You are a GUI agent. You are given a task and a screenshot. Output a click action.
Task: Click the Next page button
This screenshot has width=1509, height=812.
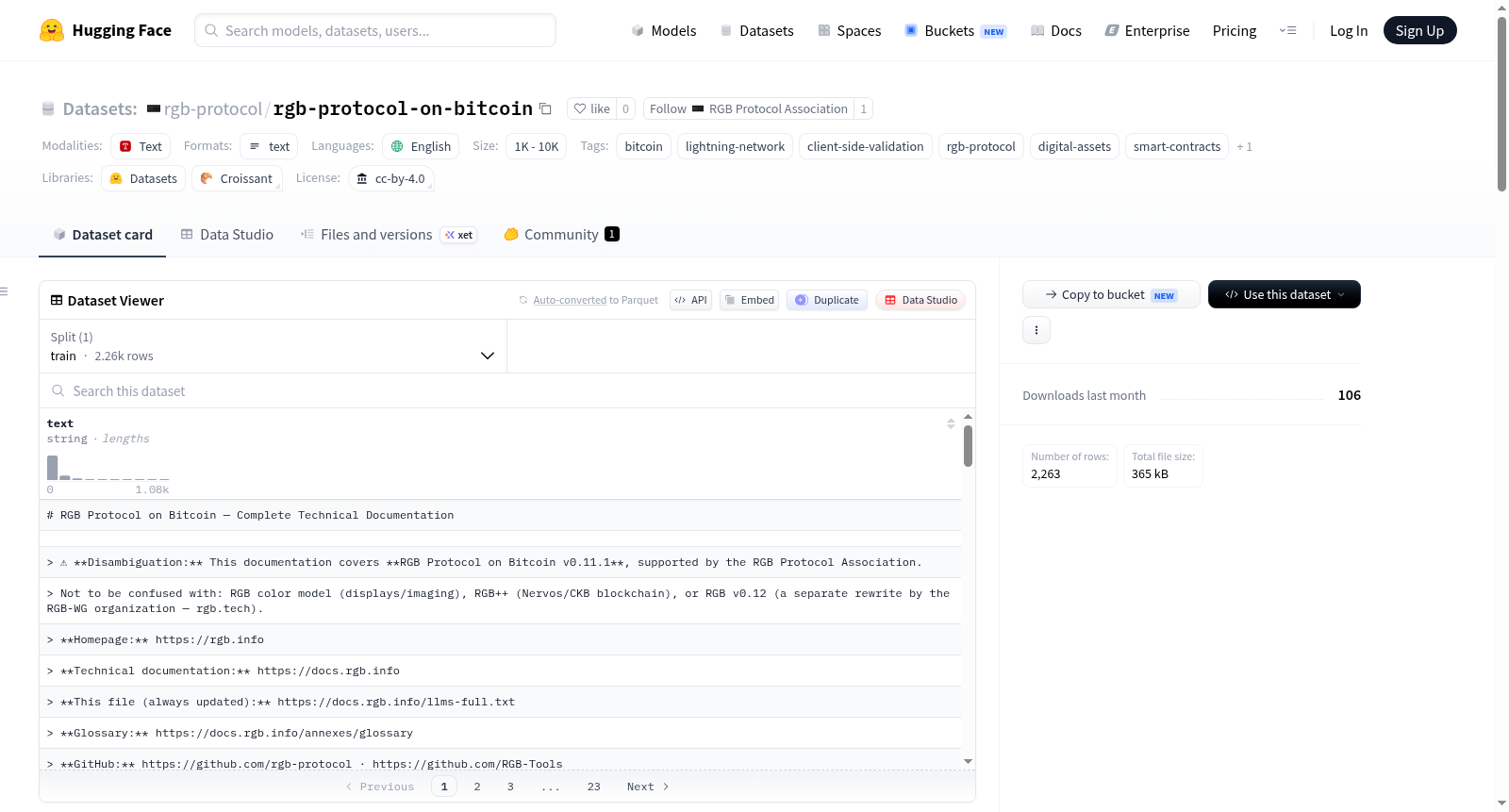(x=648, y=787)
